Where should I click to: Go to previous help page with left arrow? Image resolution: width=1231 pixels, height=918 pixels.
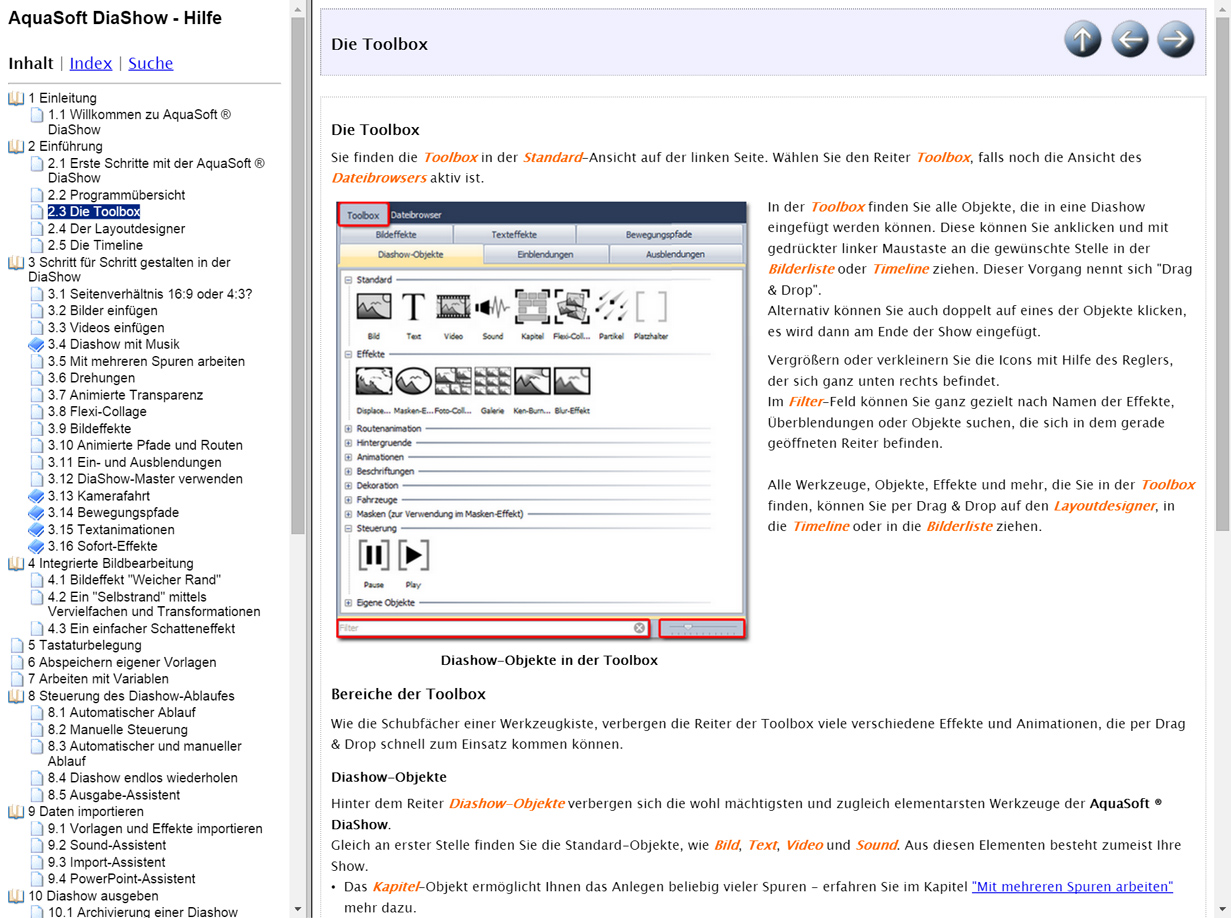pyautogui.click(x=1129, y=40)
